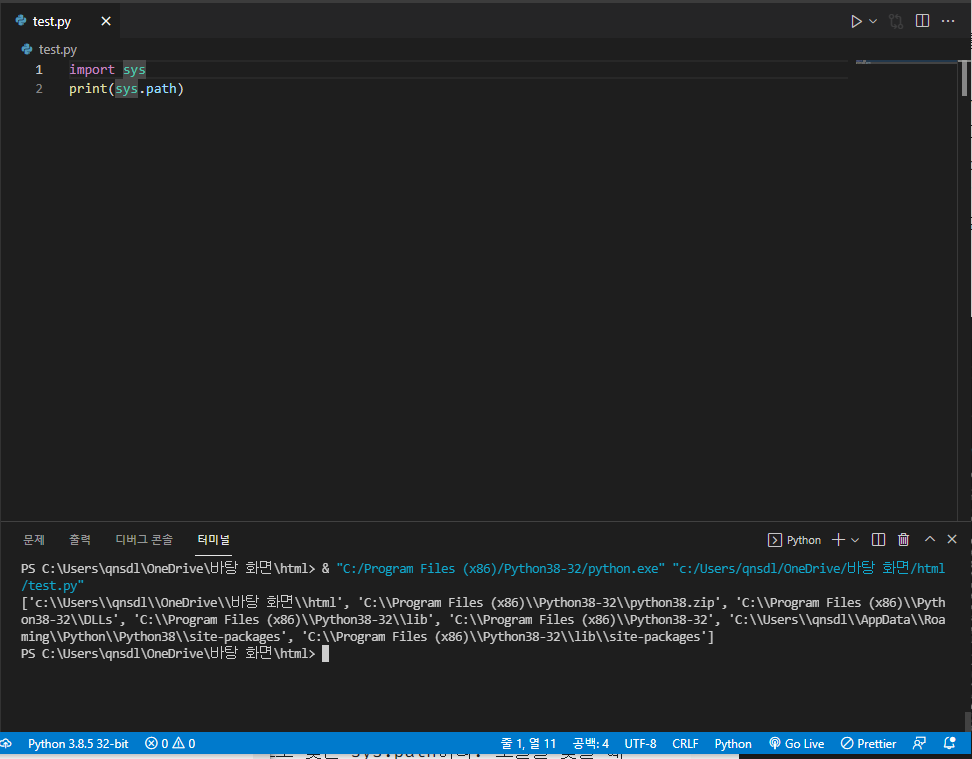Viewport: 972px width, 759px height.
Task: Open the terminal profile dropdown chevron
Action: tap(857, 539)
